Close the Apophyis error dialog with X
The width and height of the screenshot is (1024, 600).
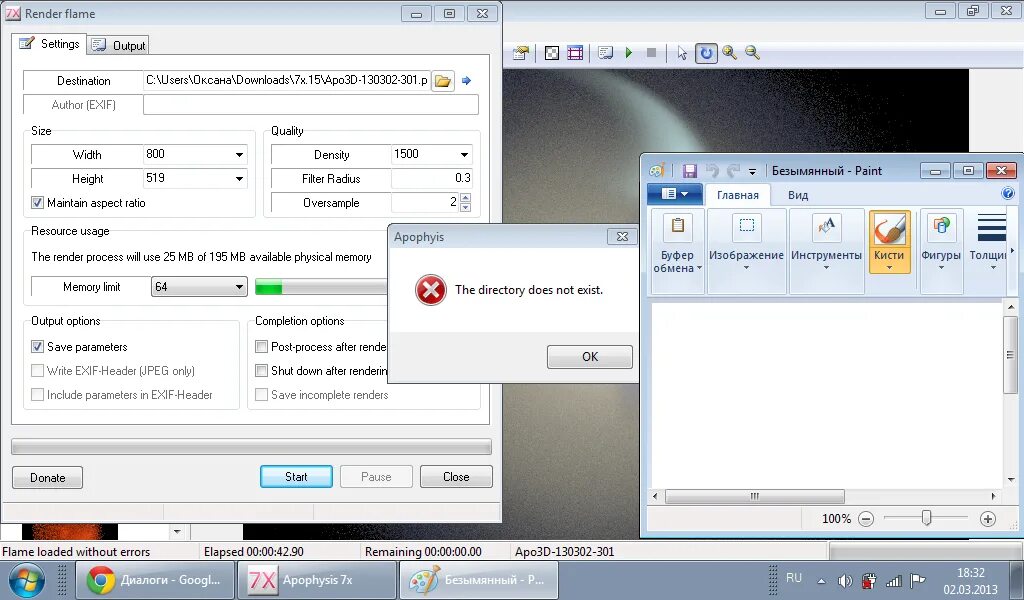pos(622,236)
